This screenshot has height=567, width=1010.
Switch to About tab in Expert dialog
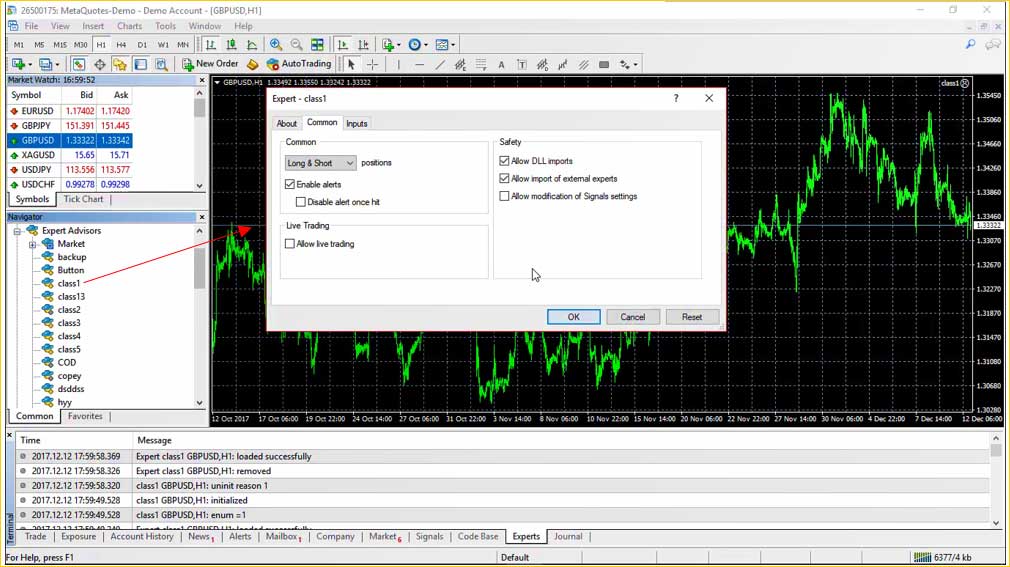click(x=287, y=123)
